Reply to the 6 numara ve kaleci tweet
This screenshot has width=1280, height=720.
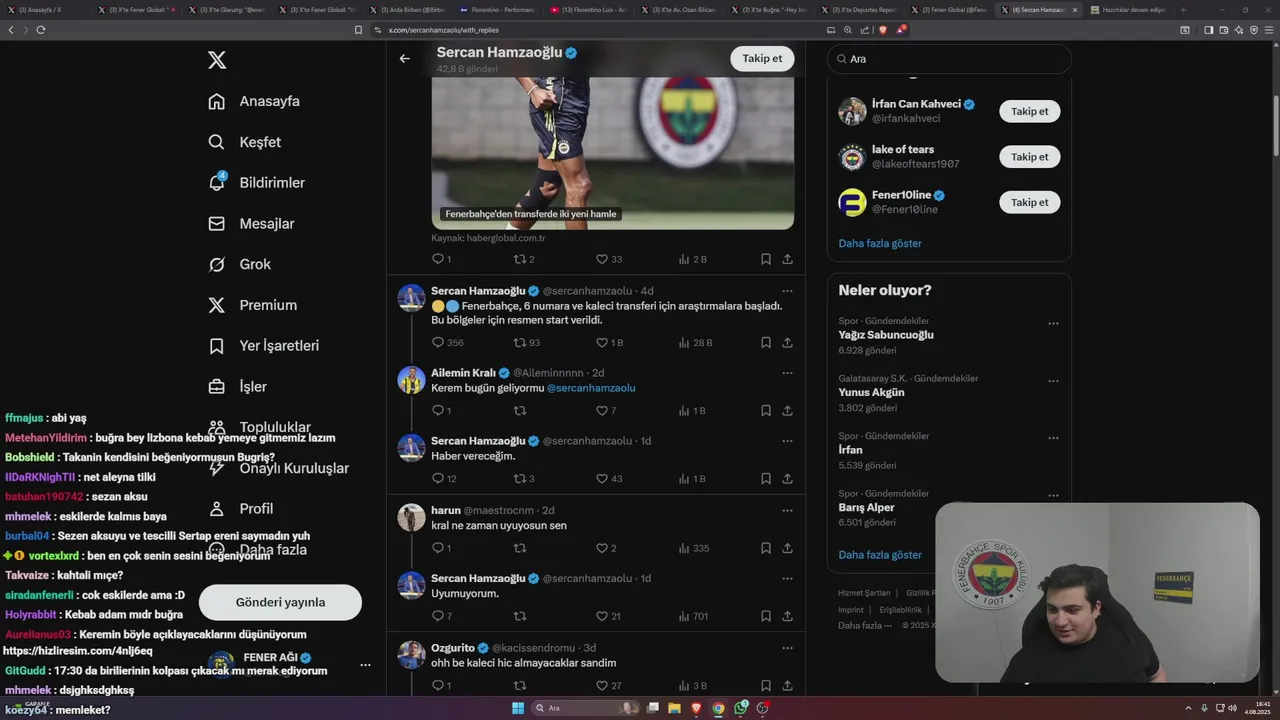(437, 342)
